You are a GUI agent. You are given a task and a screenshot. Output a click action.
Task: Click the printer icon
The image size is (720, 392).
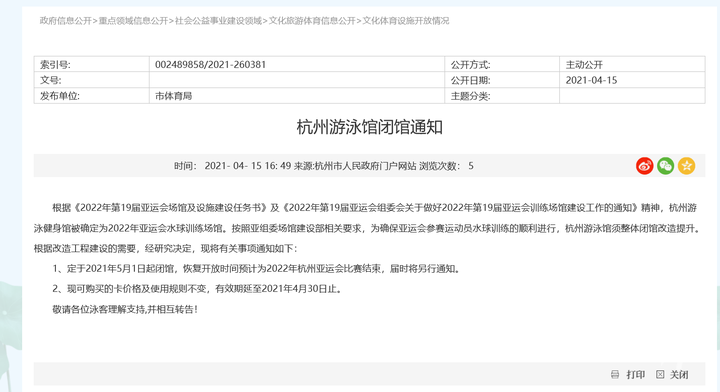coord(615,375)
